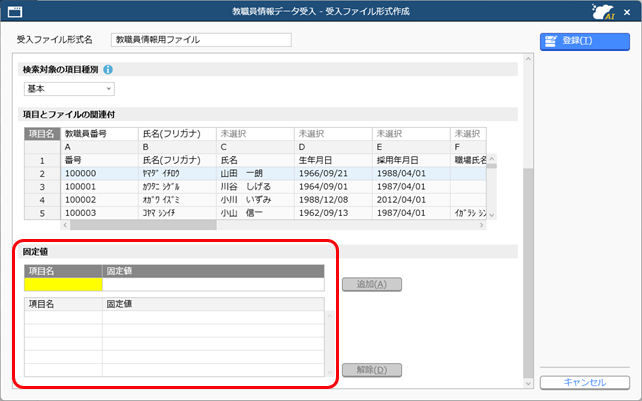The height and width of the screenshot is (401, 642).
Task: Click the 登録(T) register button
Action: (x=585, y=41)
